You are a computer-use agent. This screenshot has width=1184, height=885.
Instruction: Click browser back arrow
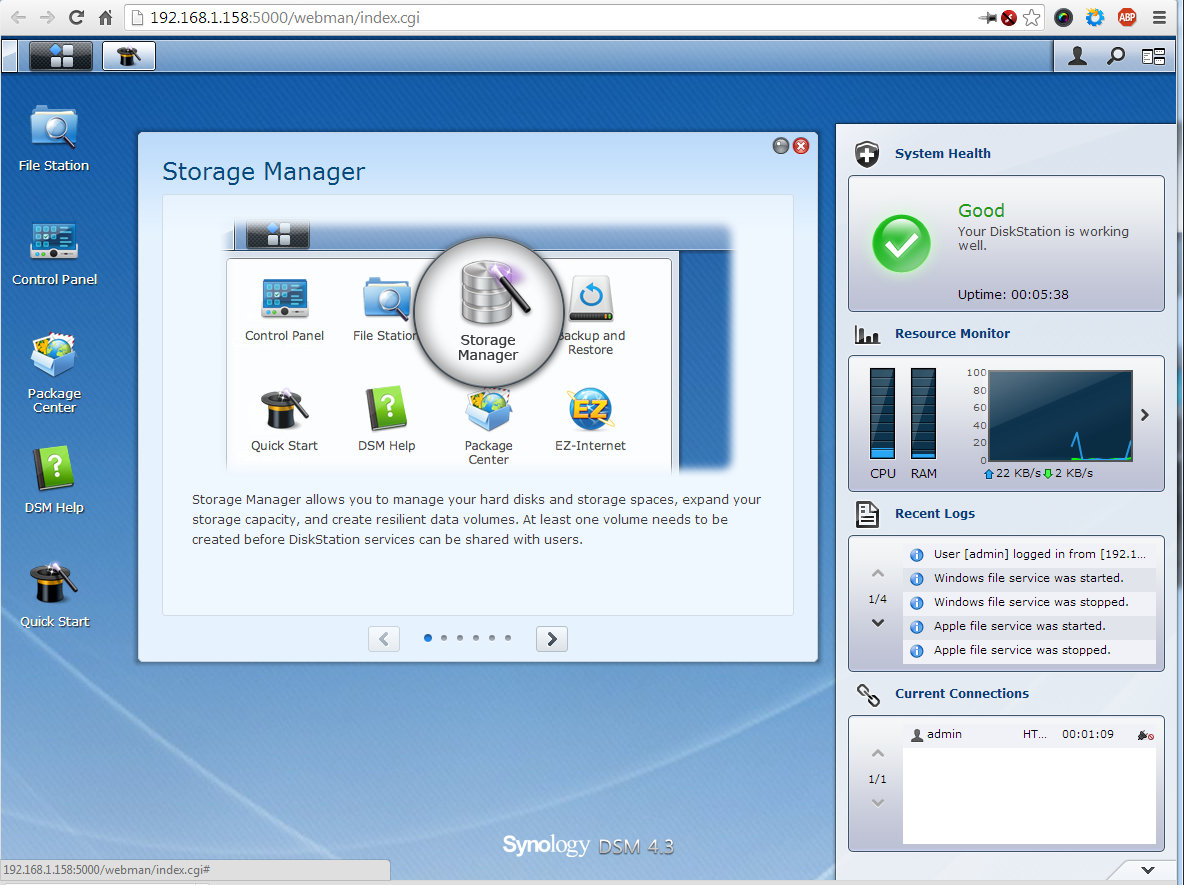pos(18,17)
